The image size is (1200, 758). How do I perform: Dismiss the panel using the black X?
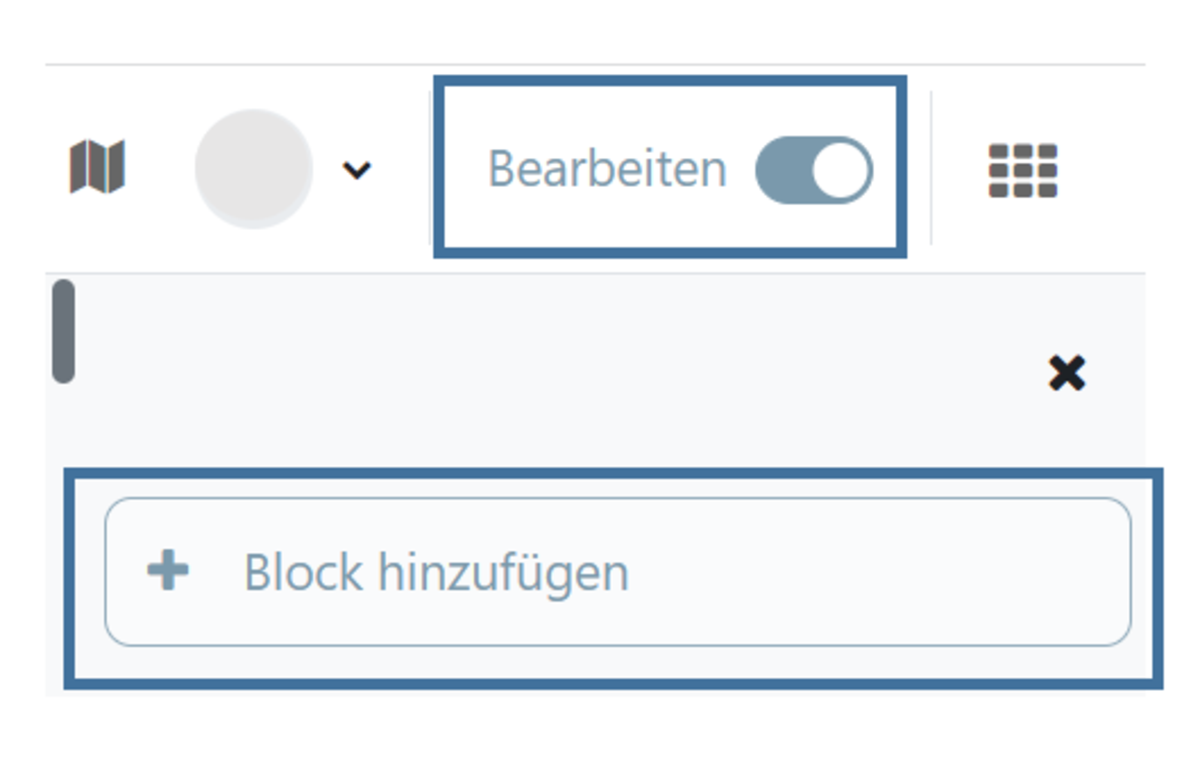pyautogui.click(x=1066, y=373)
